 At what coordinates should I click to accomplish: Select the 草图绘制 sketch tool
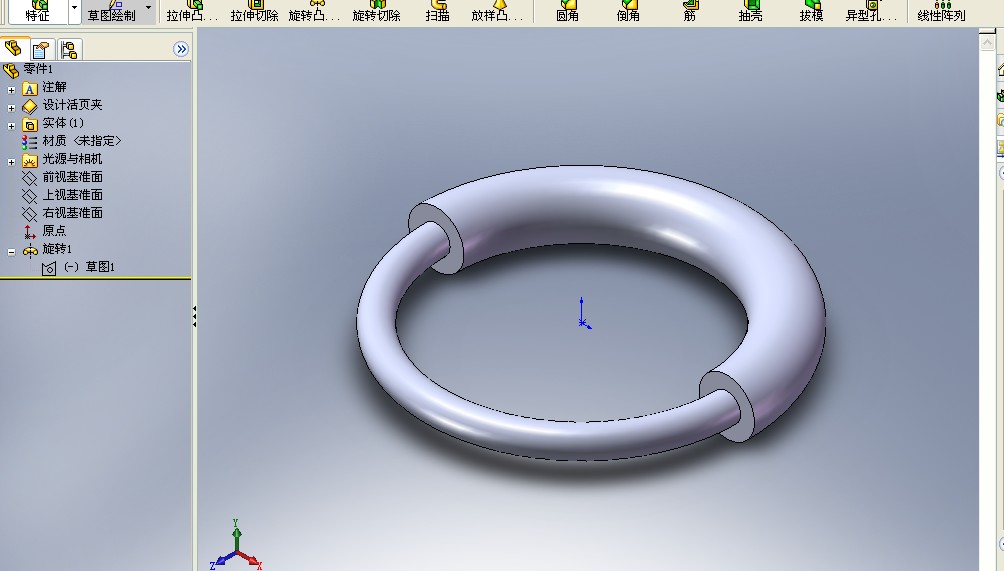[111, 12]
